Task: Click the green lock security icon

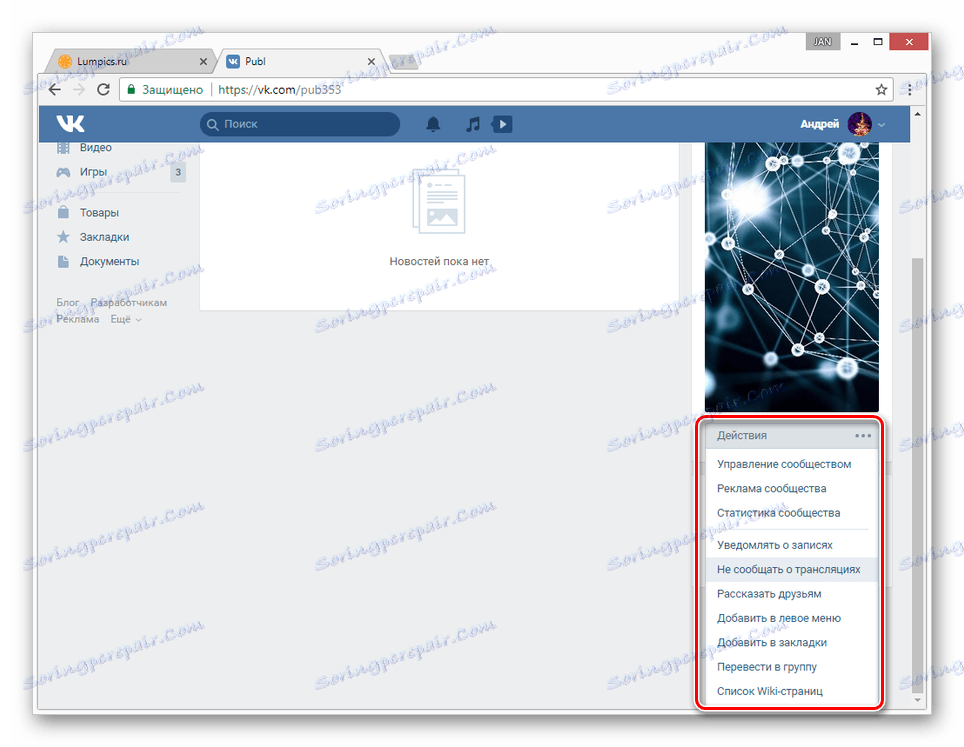Action: click(x=131, y=90)
